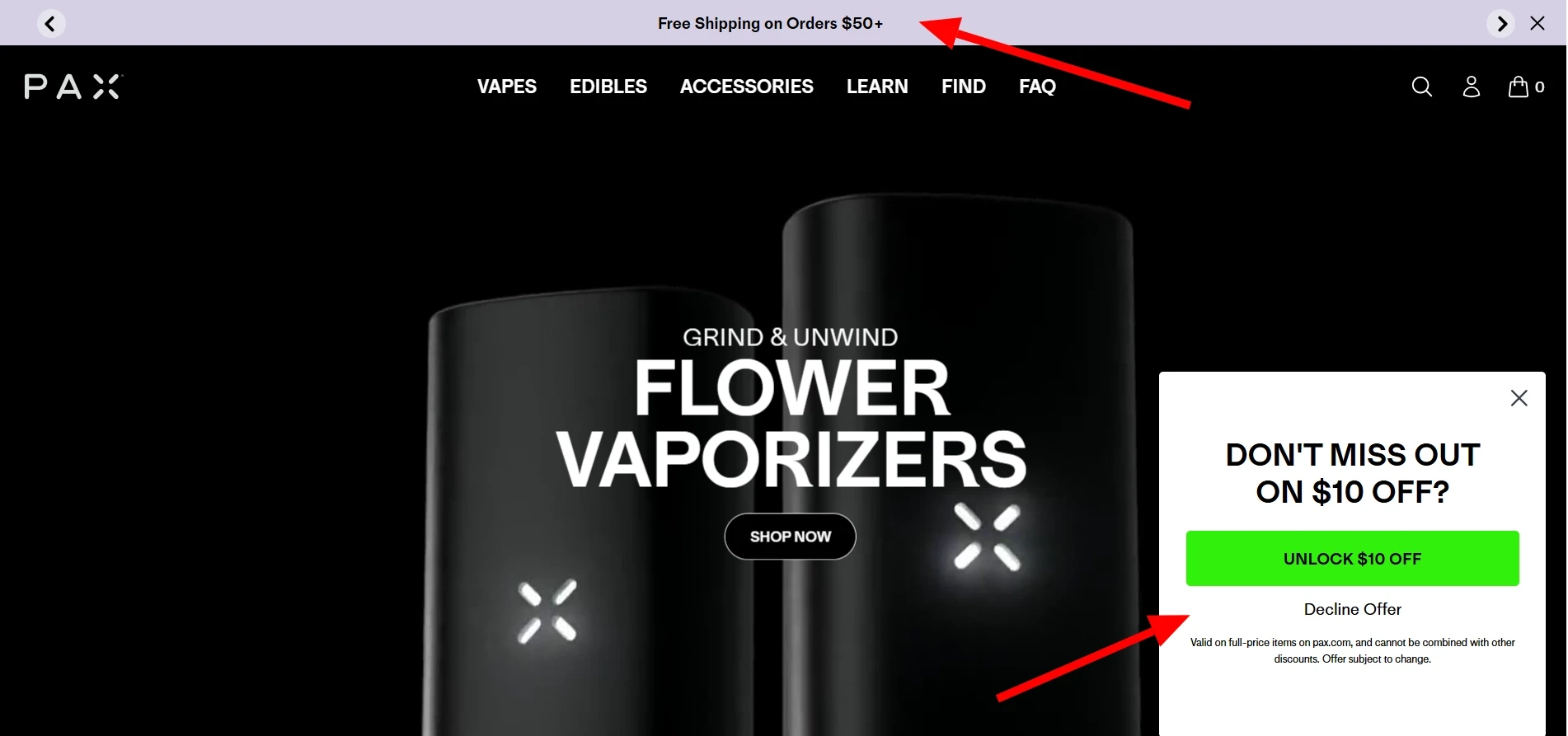The image size is (1568, 736).
Task: Click the PAX logo
Action: point(73,87)
